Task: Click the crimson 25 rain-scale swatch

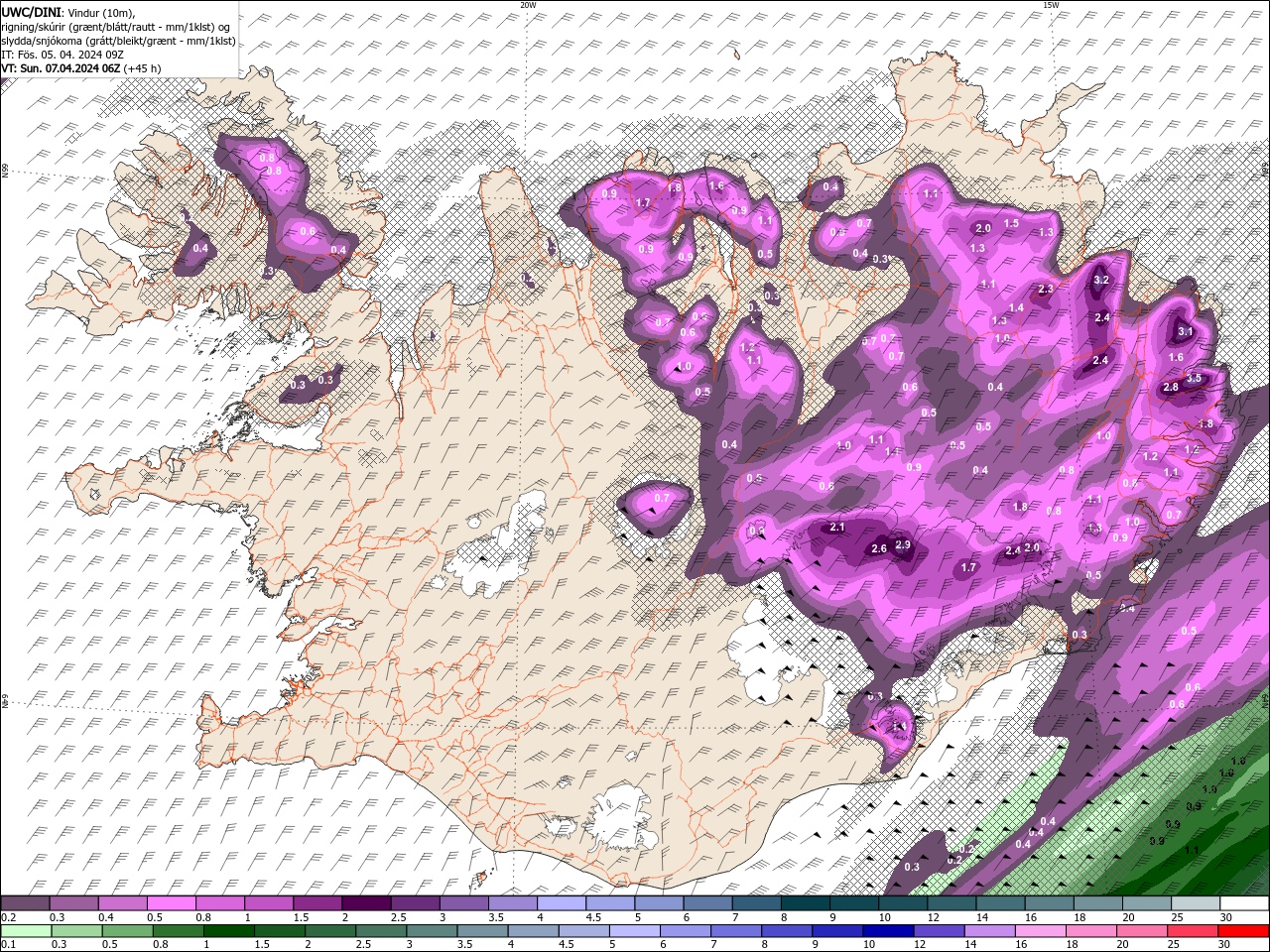Action: point(1192,931)
